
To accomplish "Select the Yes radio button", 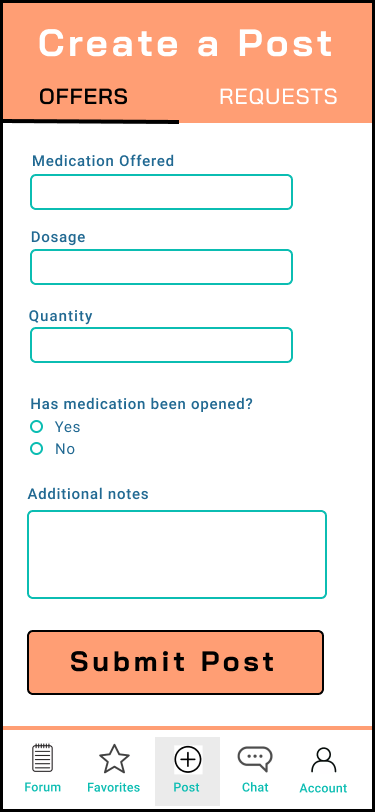I will click(36, 427).
